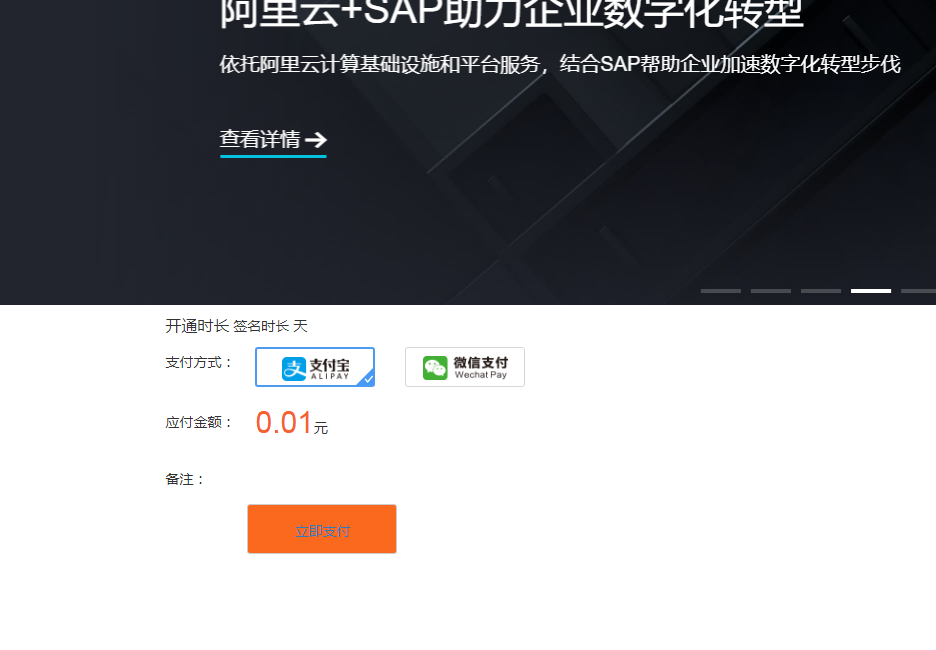This screenshot has height=650, width=936.
Task: Select the active fourth carousel slide indicator
Action: pyautogui.click(x=871, y=291)
